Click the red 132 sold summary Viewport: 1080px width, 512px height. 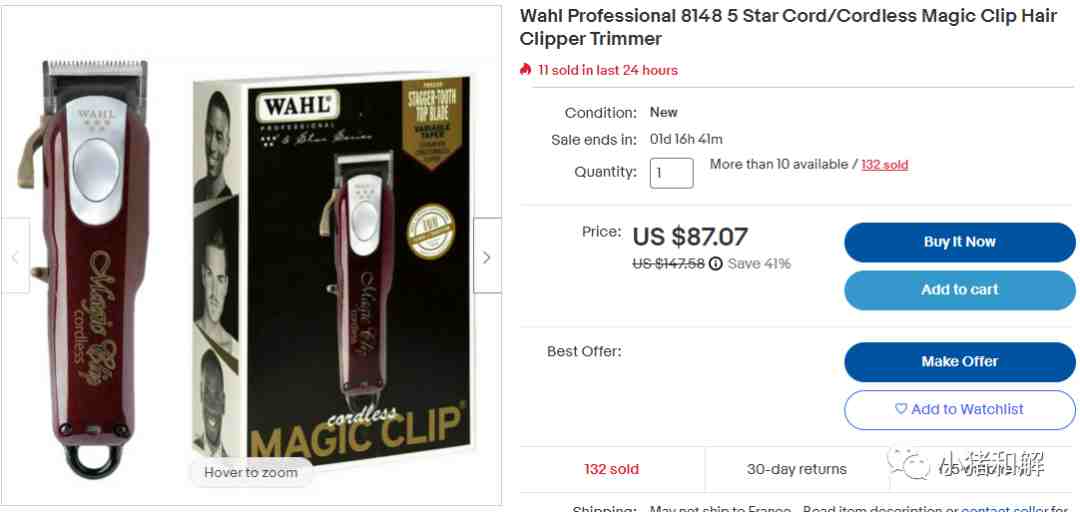click(612, 469)
